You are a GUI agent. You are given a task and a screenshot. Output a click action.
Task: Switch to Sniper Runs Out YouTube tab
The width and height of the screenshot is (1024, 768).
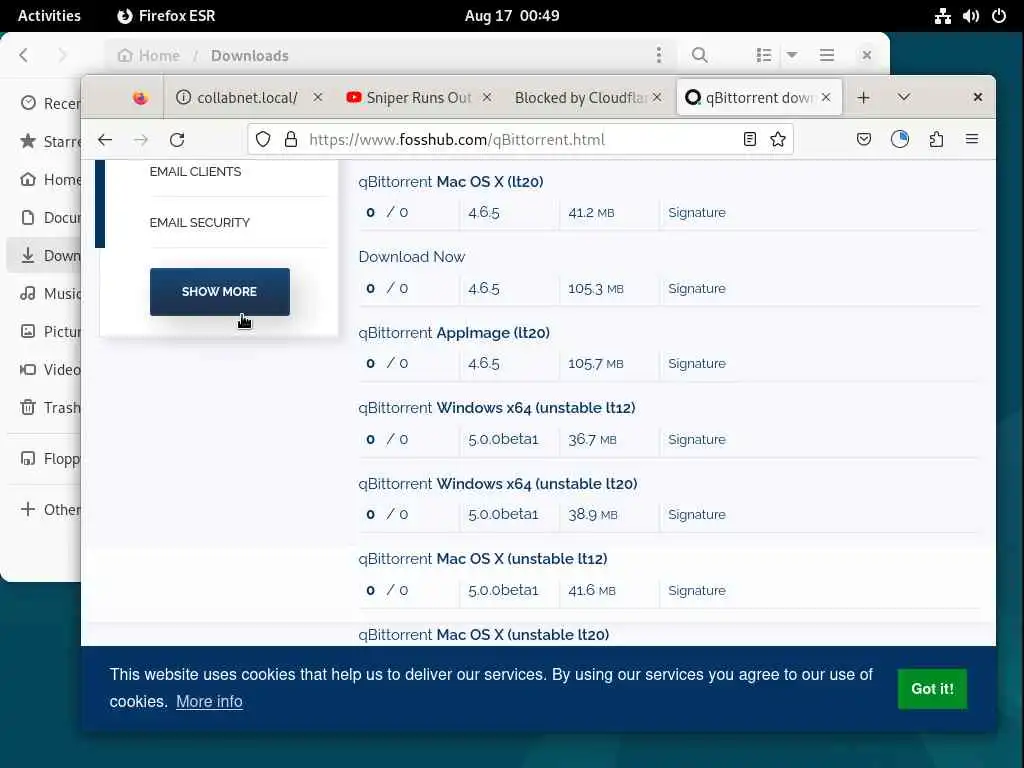[x=418, y=98]
